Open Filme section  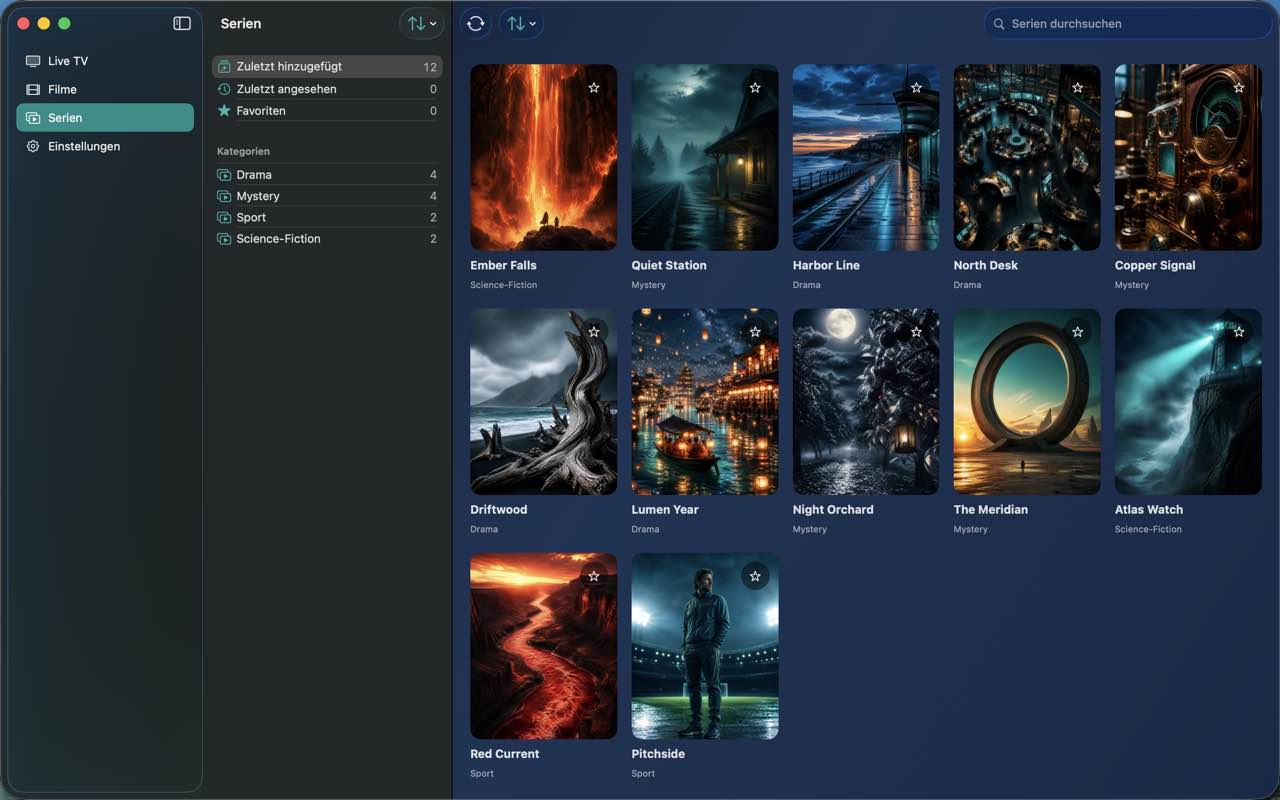[105, 89]
